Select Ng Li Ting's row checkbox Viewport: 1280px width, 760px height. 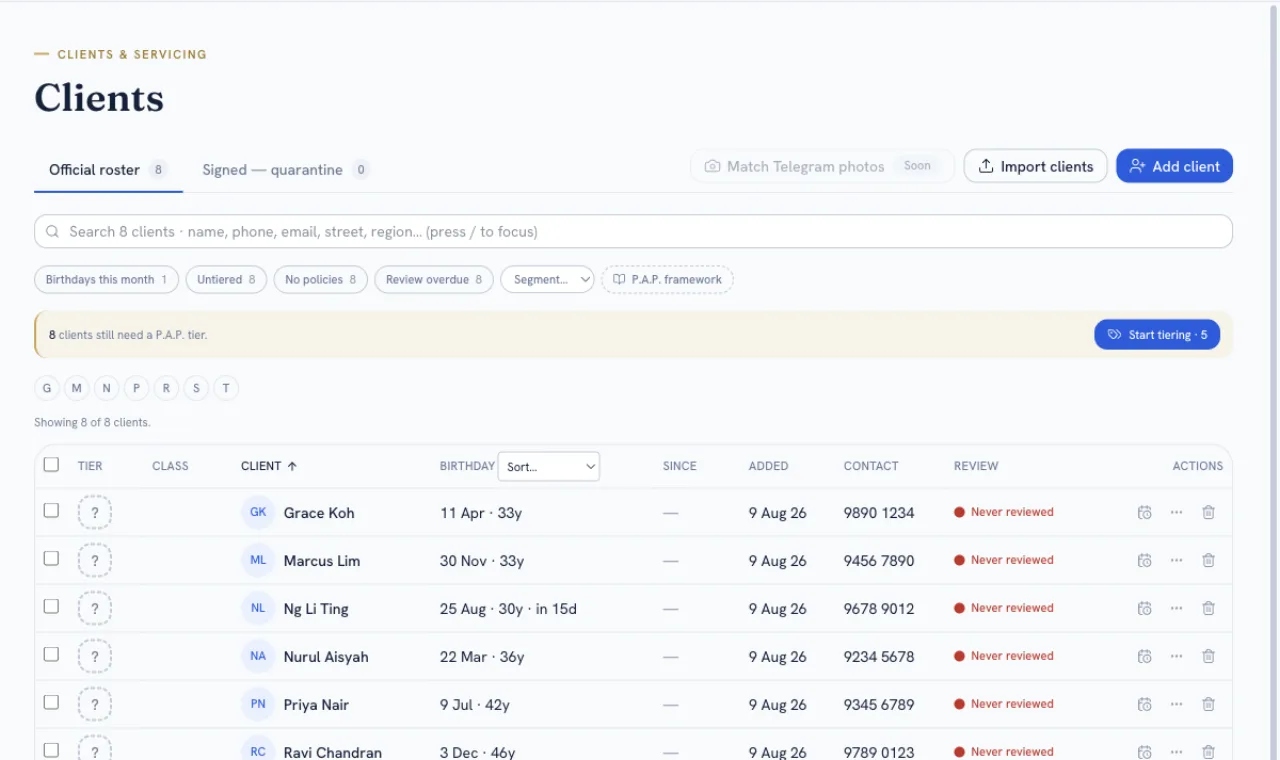(x=51, y=606)
